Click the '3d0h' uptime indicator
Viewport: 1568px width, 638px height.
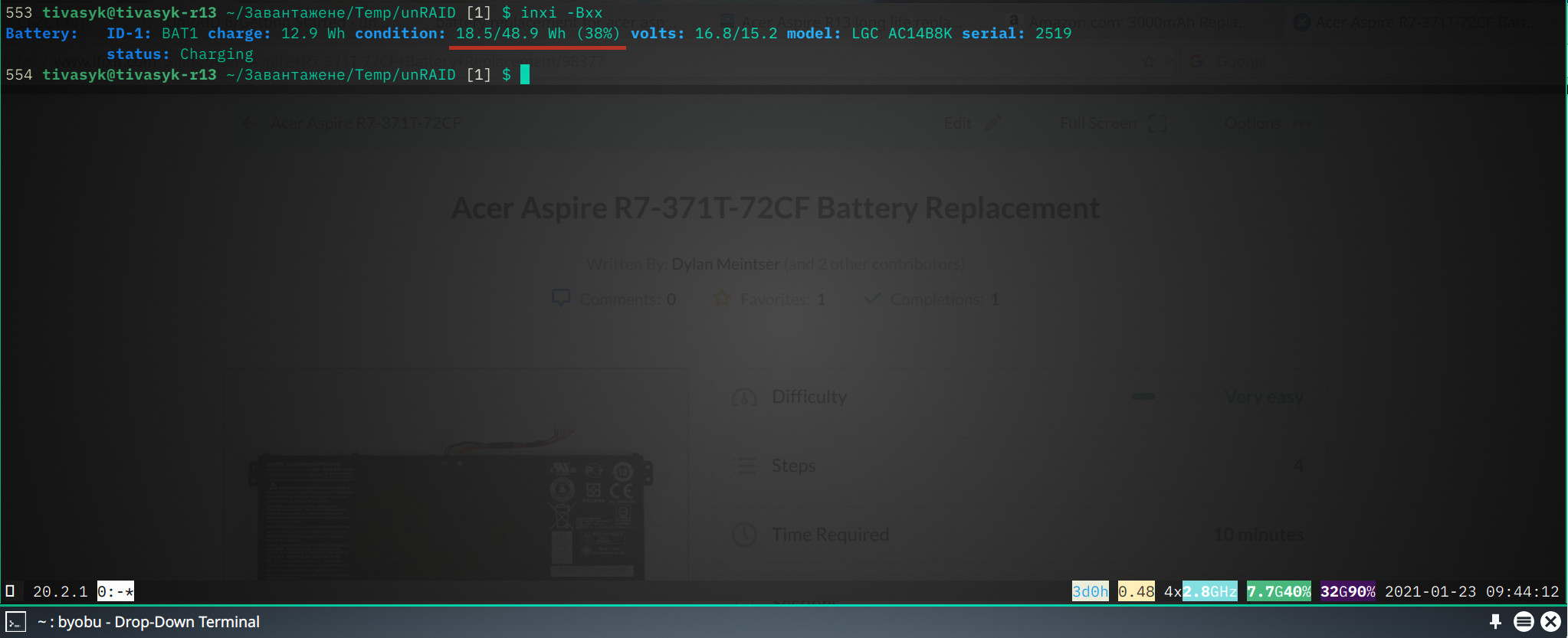(x=1090, y=591)
